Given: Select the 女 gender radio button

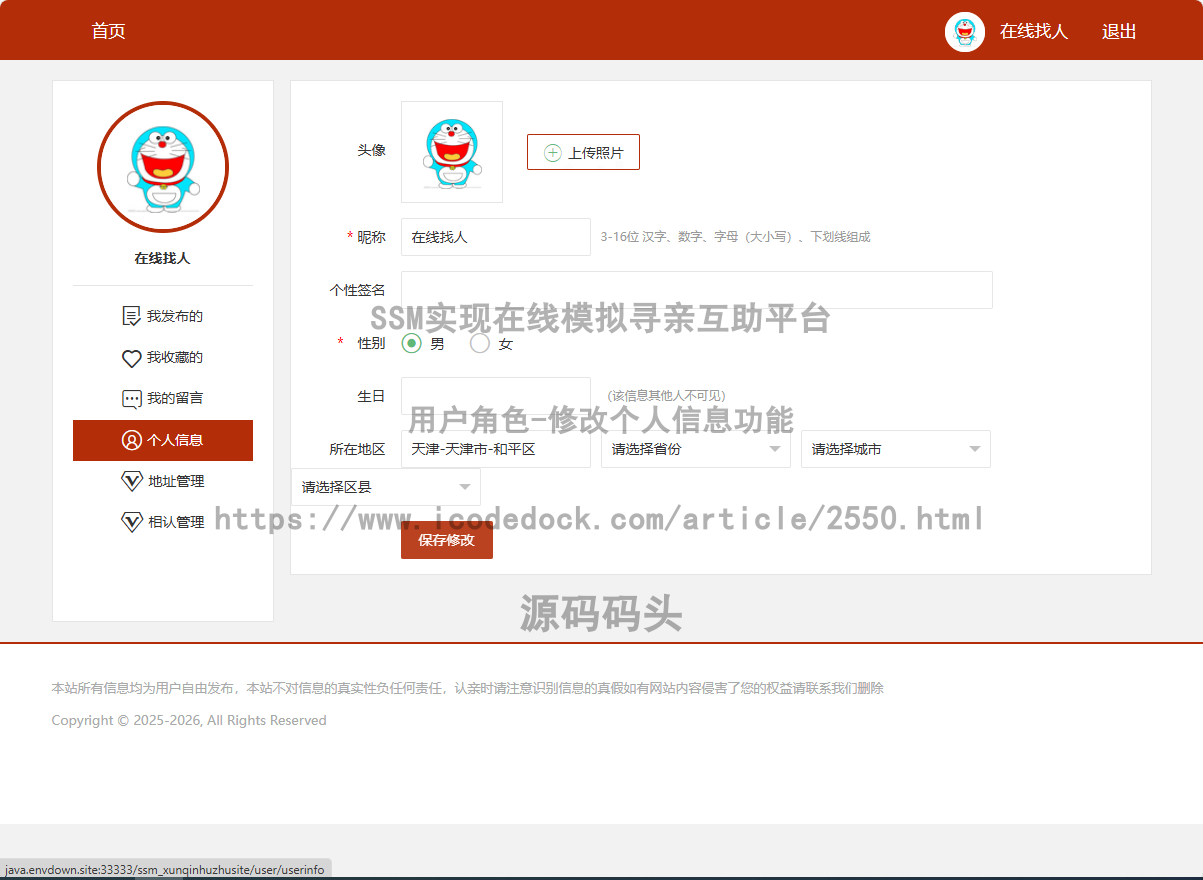Looking at the screenshot, I should (x=480, y=343).
